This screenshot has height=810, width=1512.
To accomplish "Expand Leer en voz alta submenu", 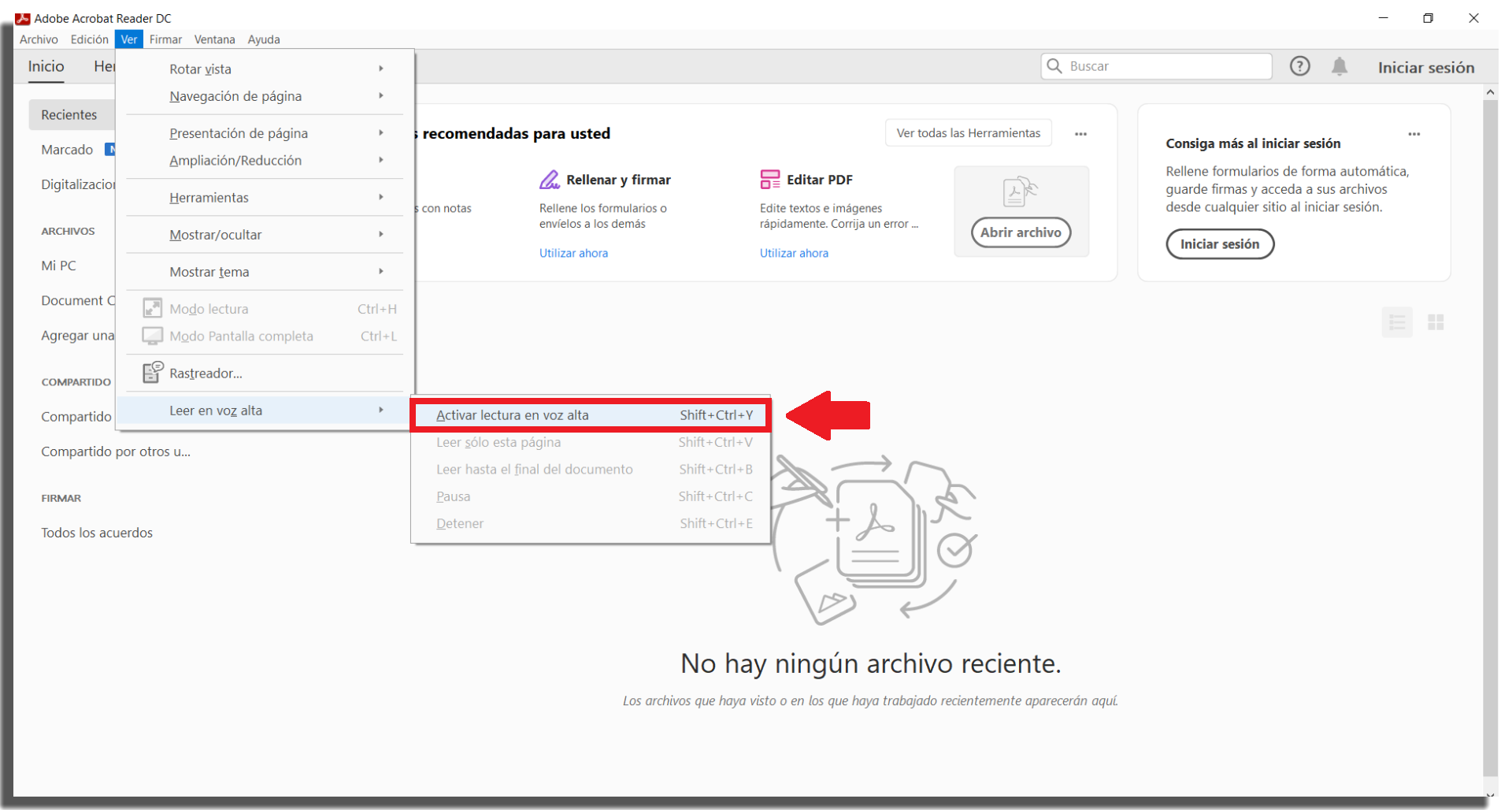I will pyautogui.click(x=265, y=410).
